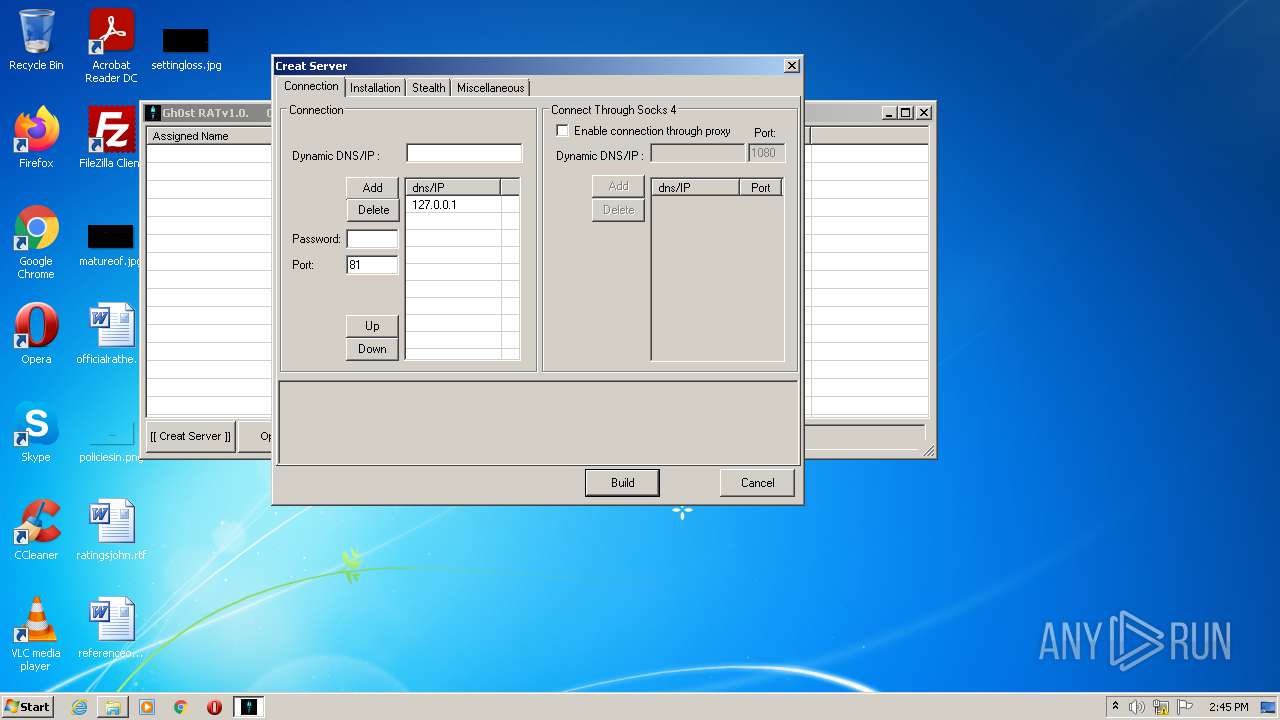Open Internet Explorer in taskbar
1280x720 pixels.
click(79, 707)
